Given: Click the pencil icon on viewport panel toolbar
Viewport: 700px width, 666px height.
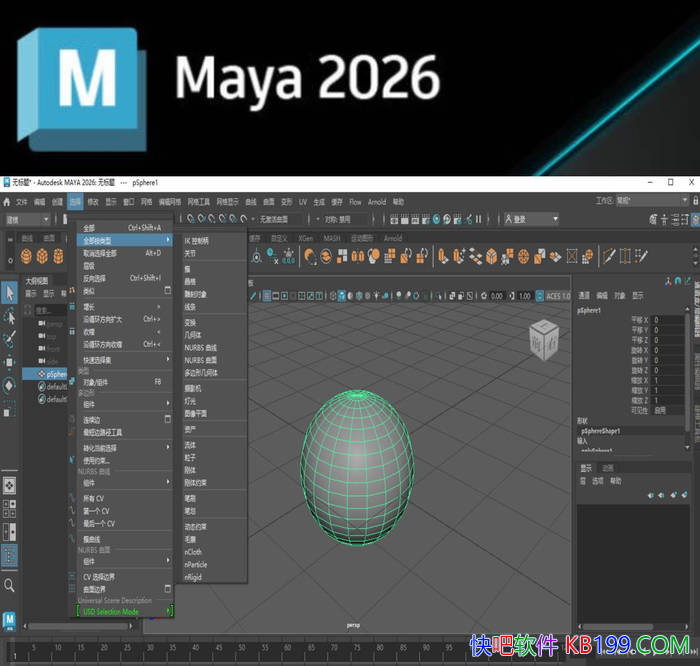Looking at the screenshot, I should [x=253, y=296].
